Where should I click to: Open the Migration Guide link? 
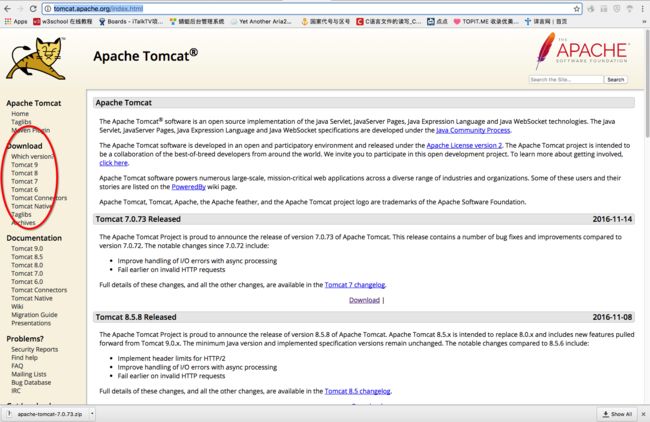click(34, 315)
